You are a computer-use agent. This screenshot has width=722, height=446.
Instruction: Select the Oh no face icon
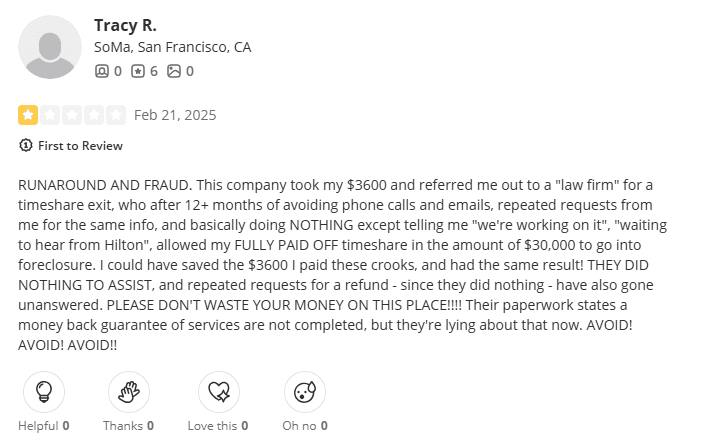coord(305,391)
